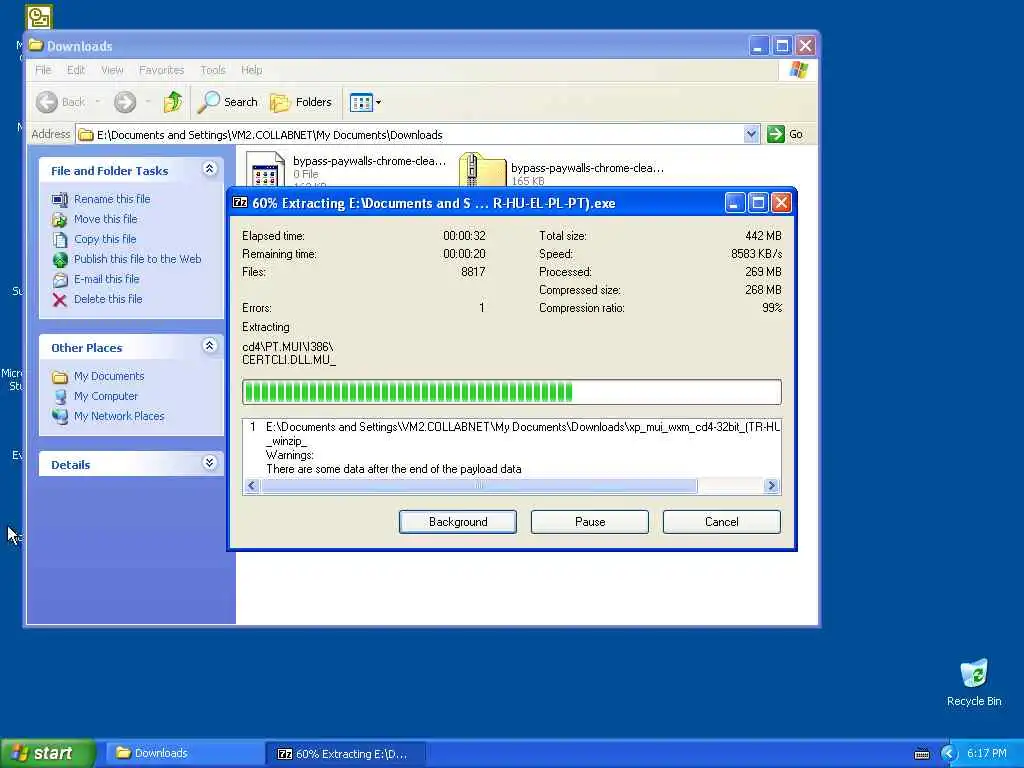Click the Back navigation button

(61, 102)
